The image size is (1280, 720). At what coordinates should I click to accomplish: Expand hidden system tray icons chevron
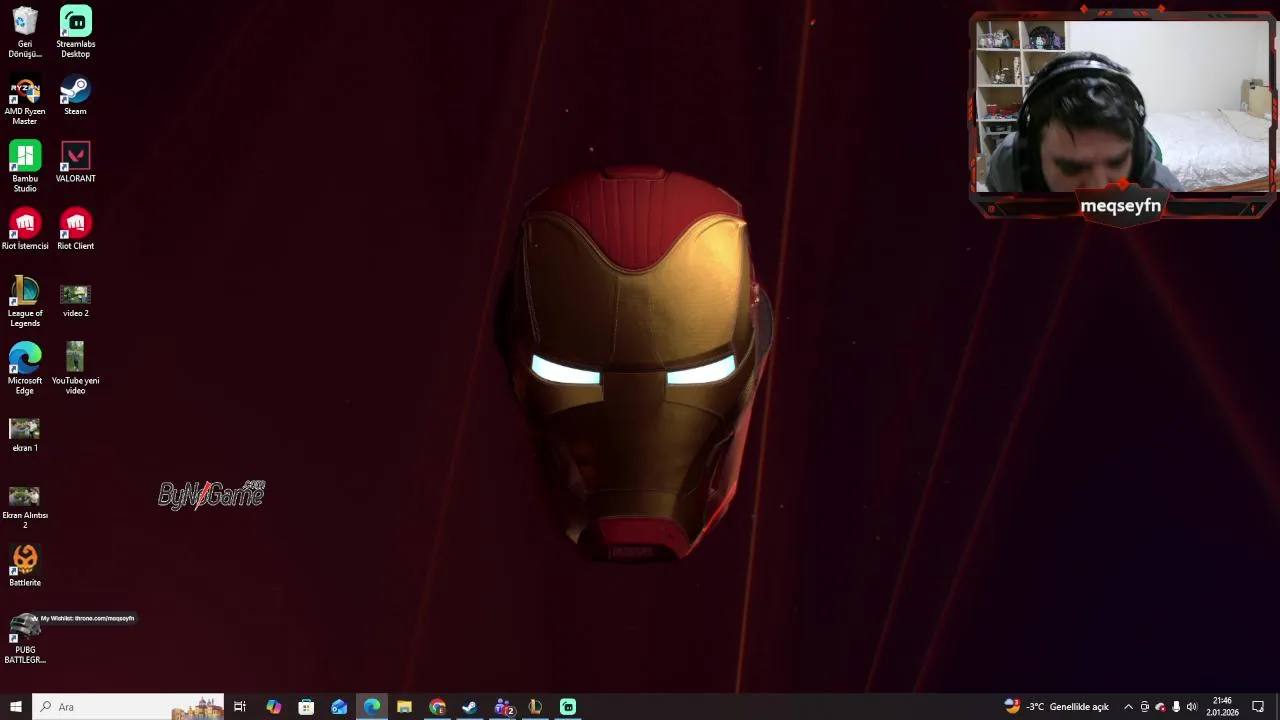coord(1129,707)
